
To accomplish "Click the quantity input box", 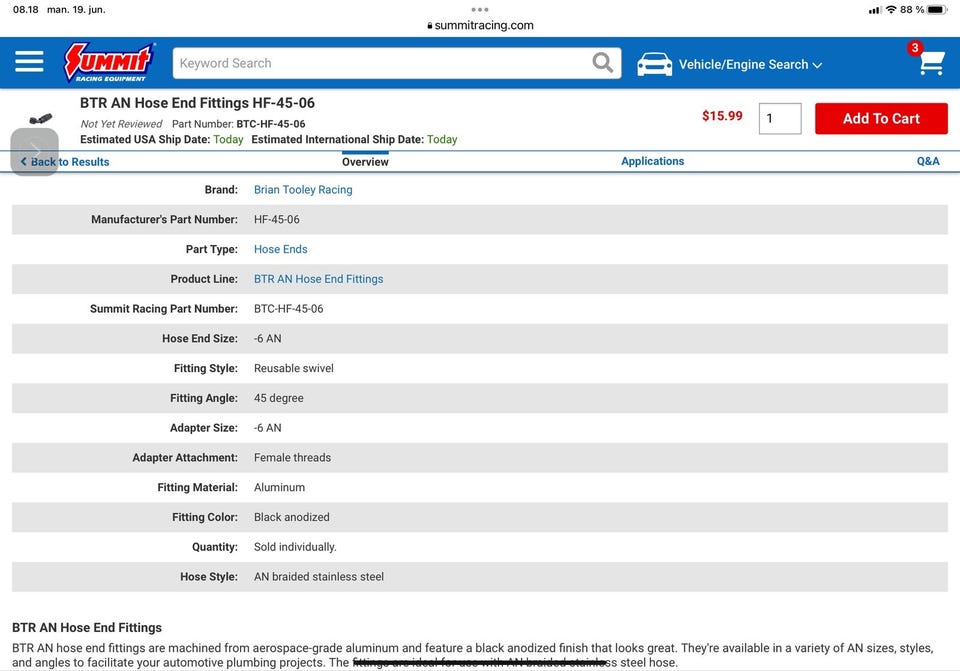I will point(779,119).
